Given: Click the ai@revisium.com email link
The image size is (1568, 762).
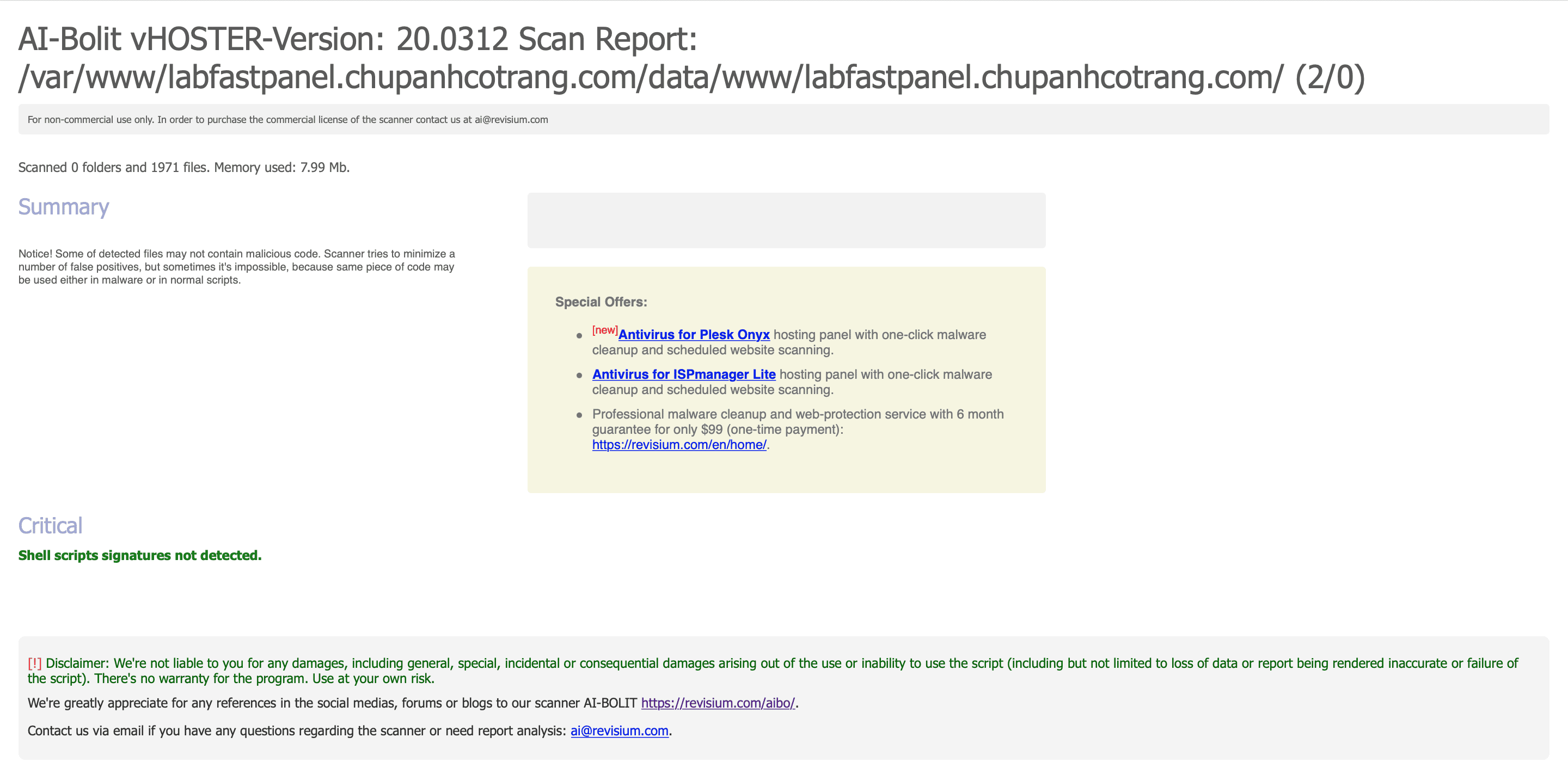Looking at the screenshot, I should tap(620, 730).
